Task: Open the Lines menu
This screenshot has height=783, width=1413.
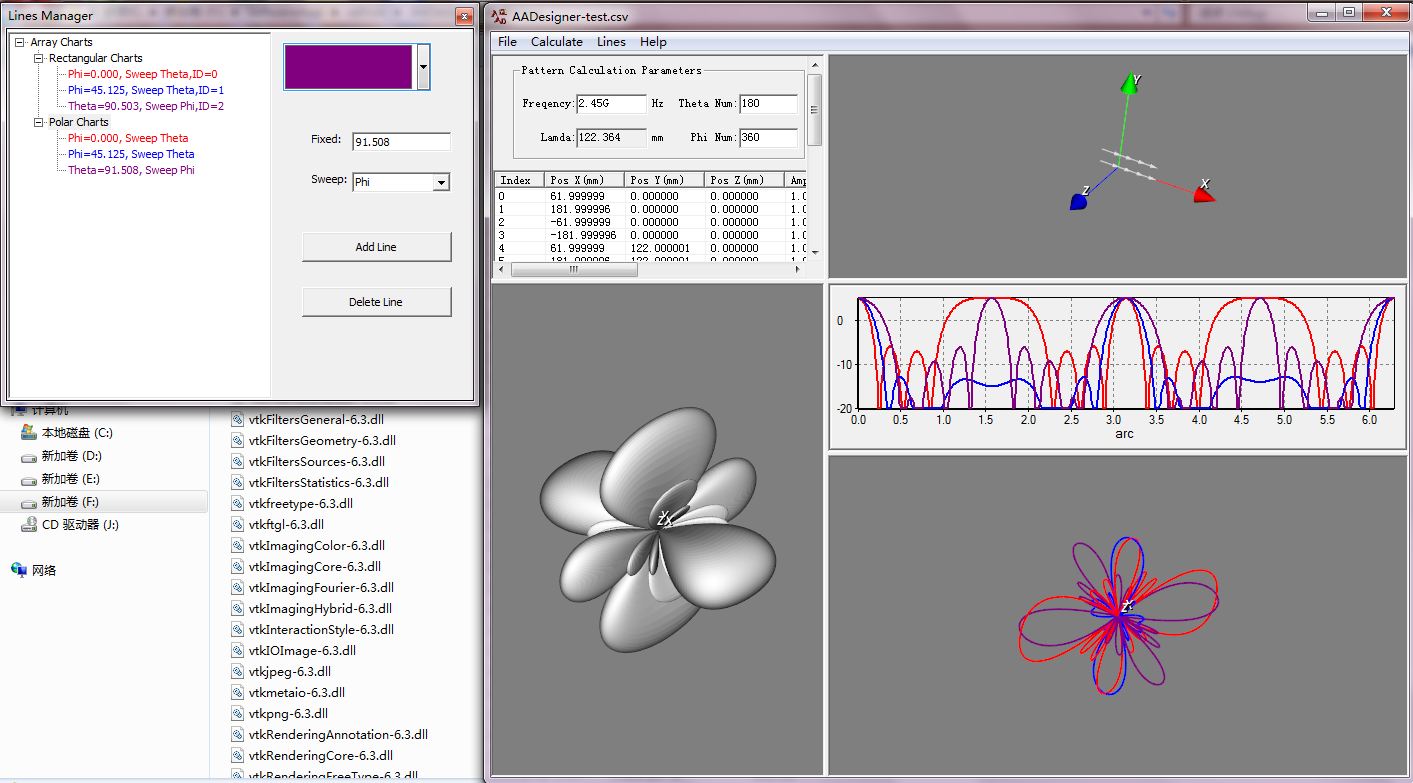Action: pyautogui.click(x=610, y=42)
